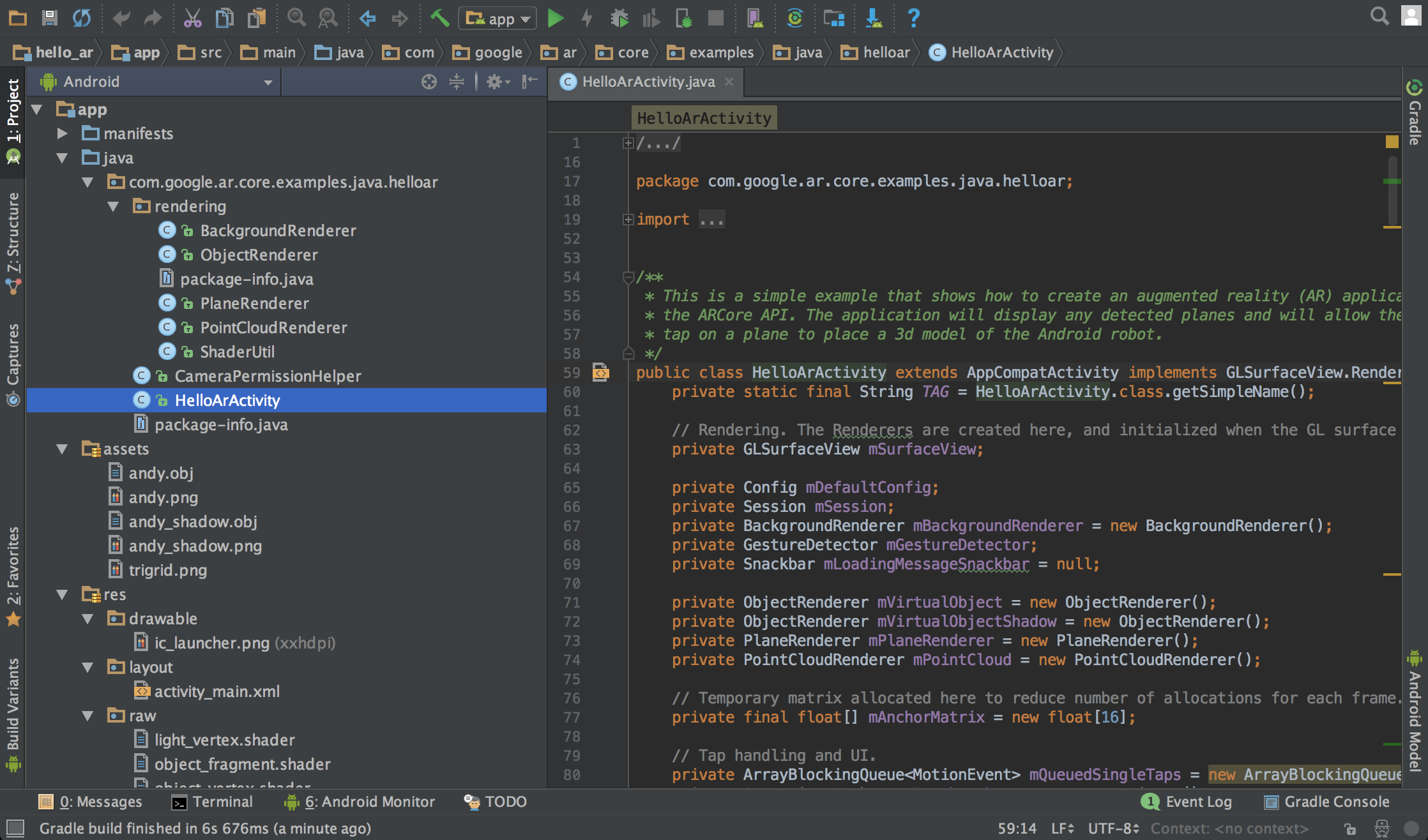1428x840 pixels.
Task: Click the SDK Manager download icon
Action: pyautogui.click(x=873, y=19)
